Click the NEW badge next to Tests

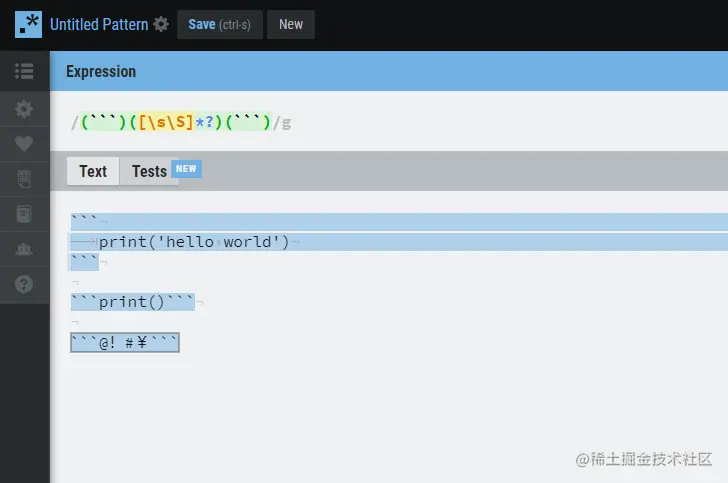tap(186, 169)
